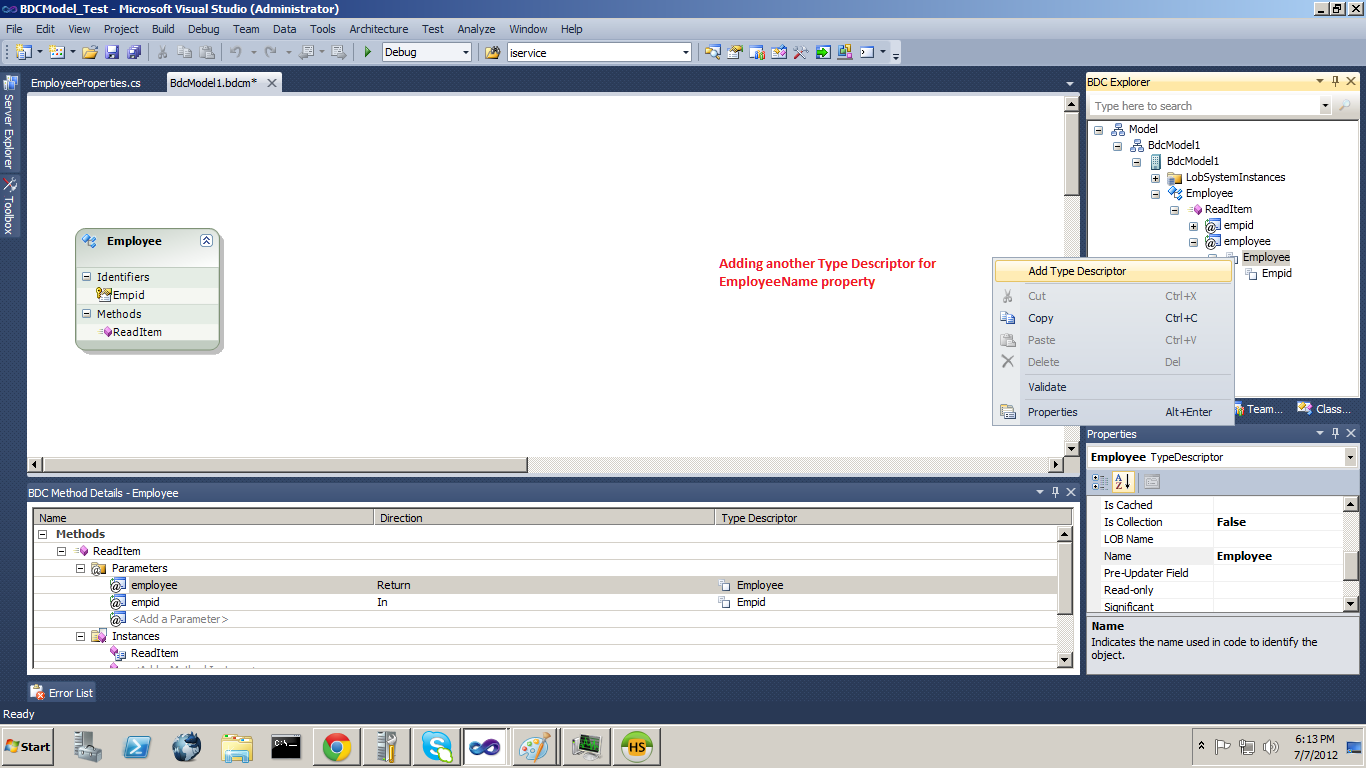
Task: Open the iservice find combo box
Action: [685, 52]
